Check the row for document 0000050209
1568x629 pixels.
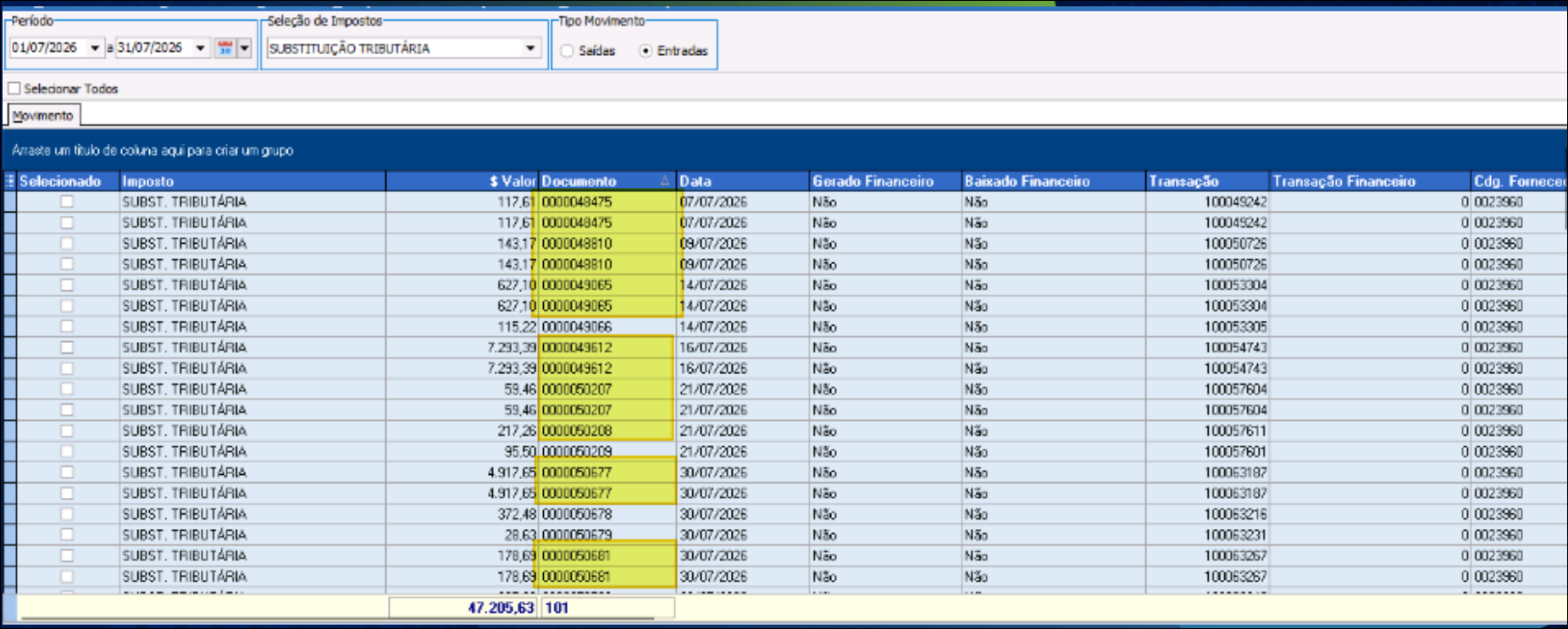pyautogui.click(x=67, y=451)
